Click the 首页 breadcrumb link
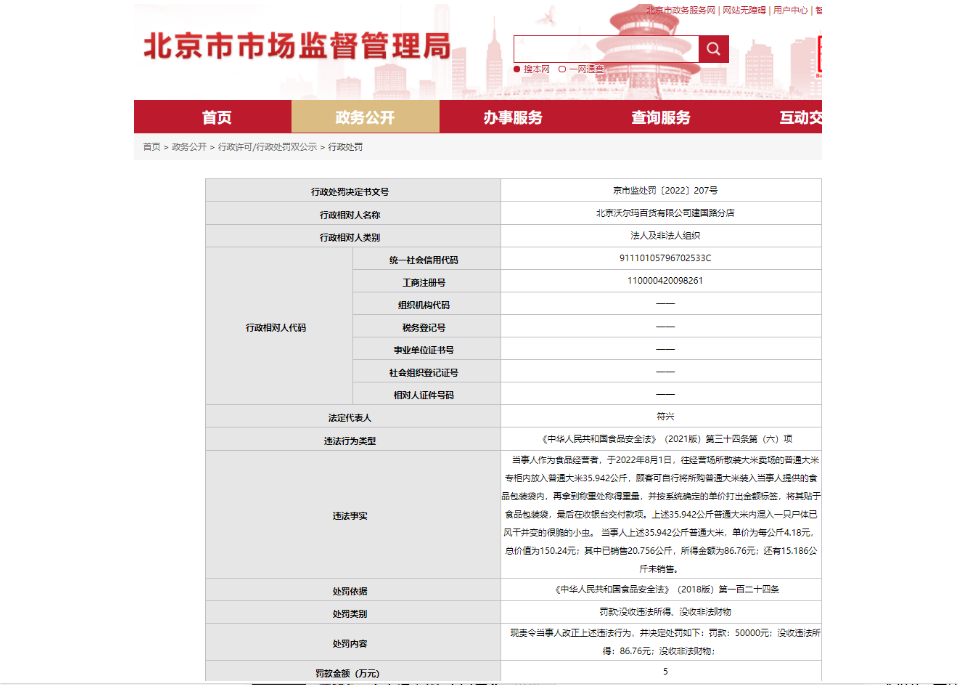 click(151, 147)
